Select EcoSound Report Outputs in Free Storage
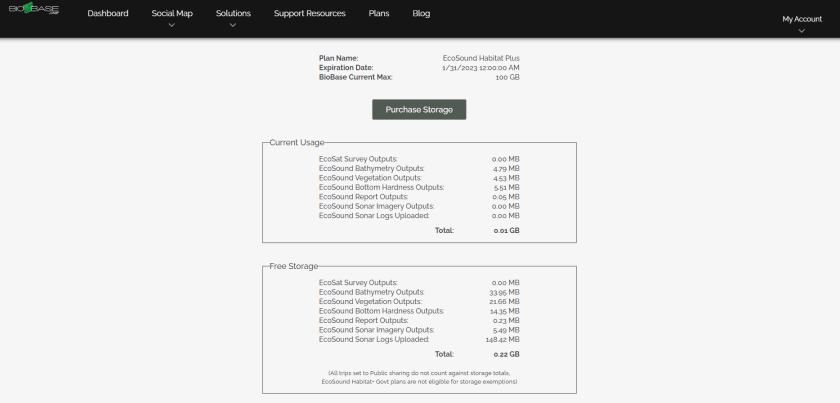Image resolution: width=840 pixels, height=403 pixels. coord(363,320)
